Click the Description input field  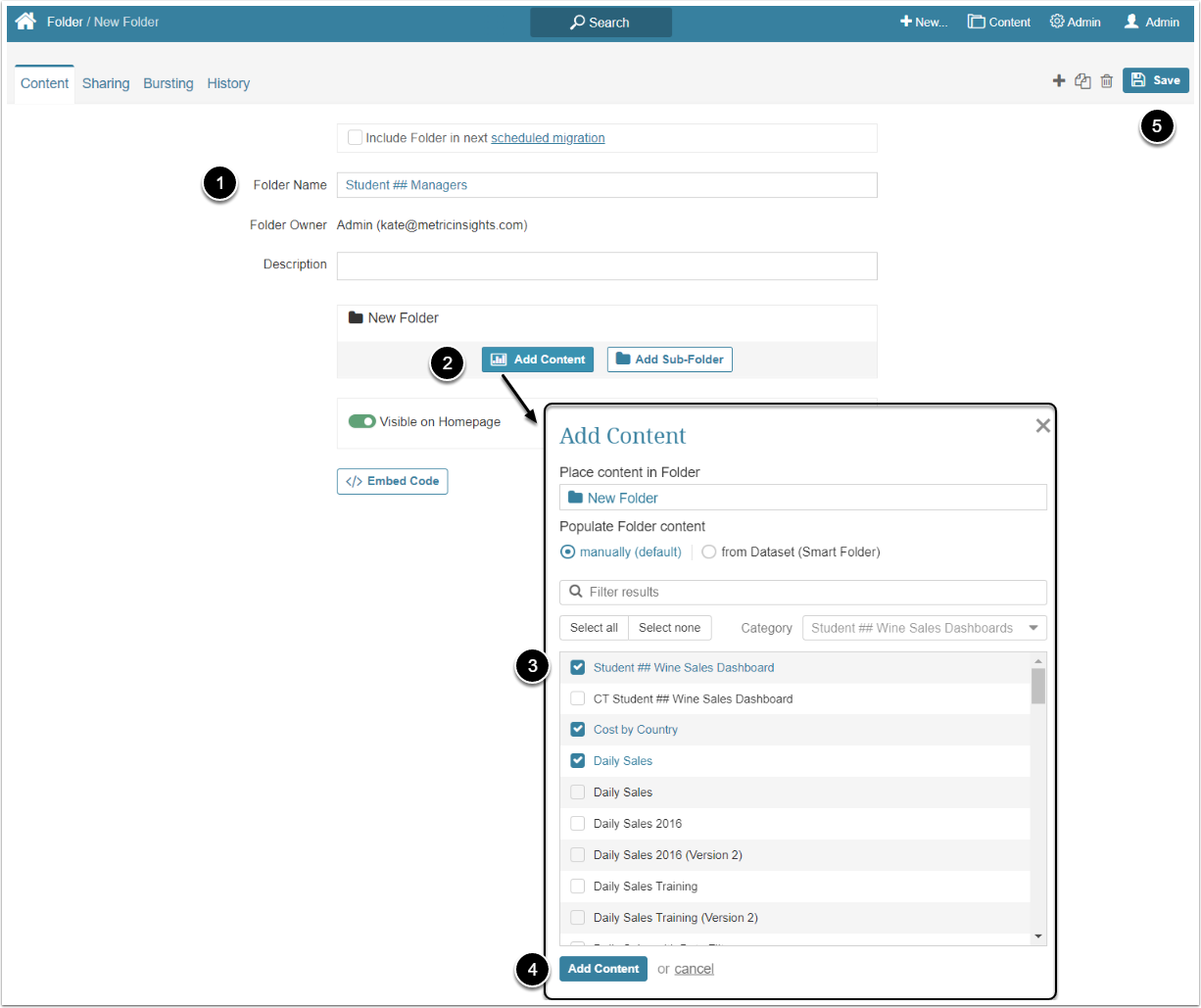click(x=606, y=265)
